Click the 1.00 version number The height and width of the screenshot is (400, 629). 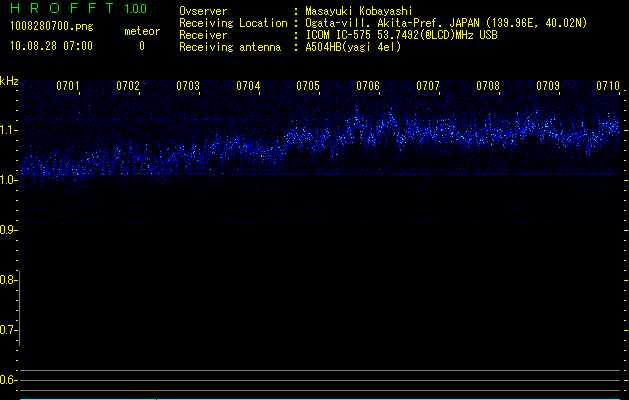(135, 8)
